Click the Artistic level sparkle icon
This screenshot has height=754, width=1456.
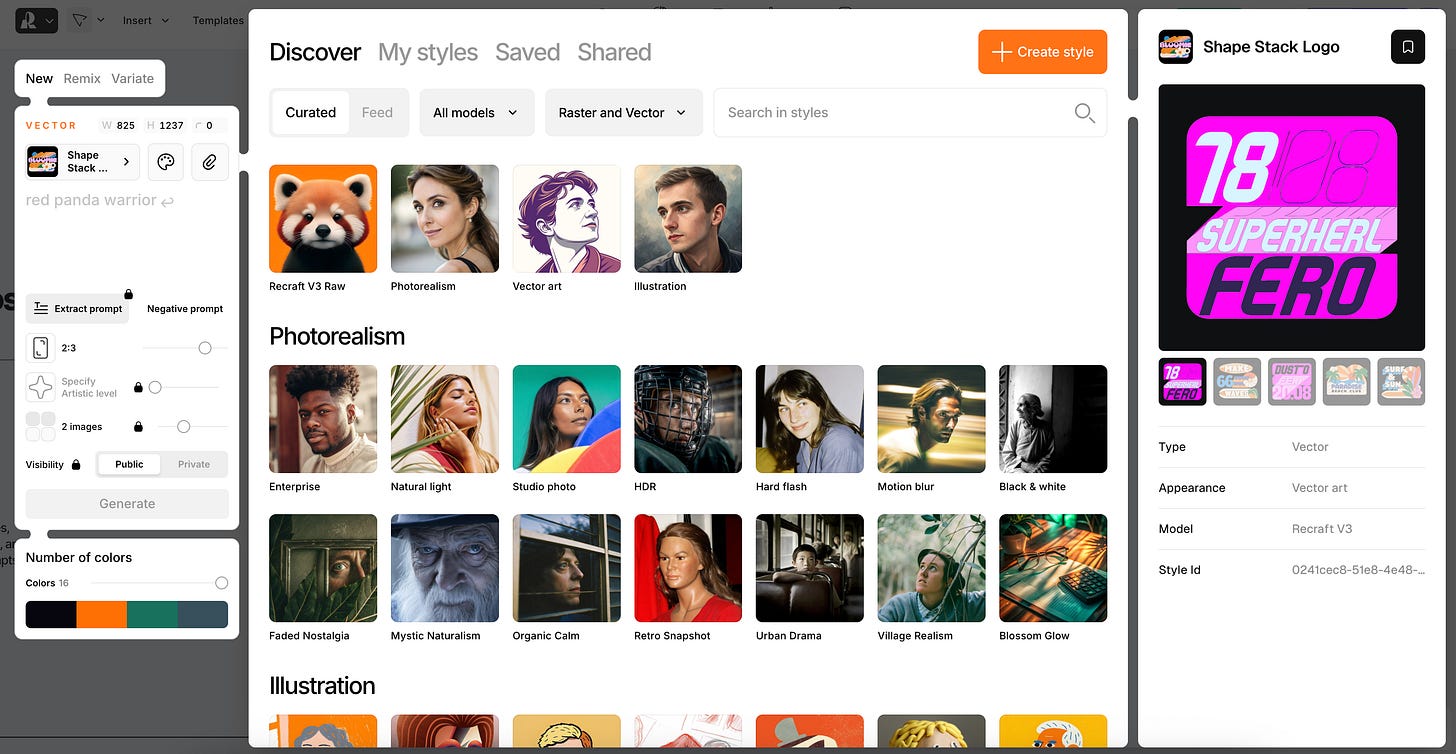[40, 387]
